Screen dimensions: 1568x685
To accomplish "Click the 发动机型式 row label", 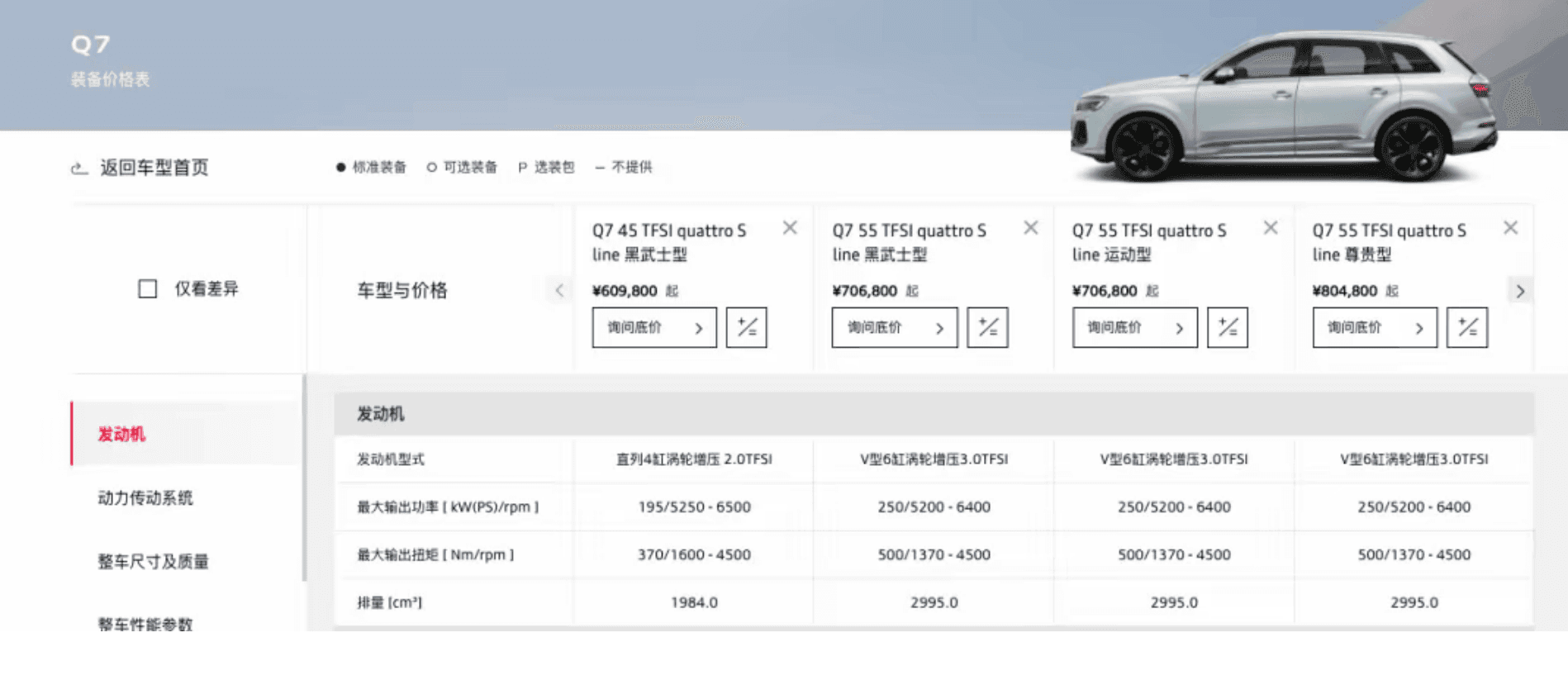I will coord(391,459).
